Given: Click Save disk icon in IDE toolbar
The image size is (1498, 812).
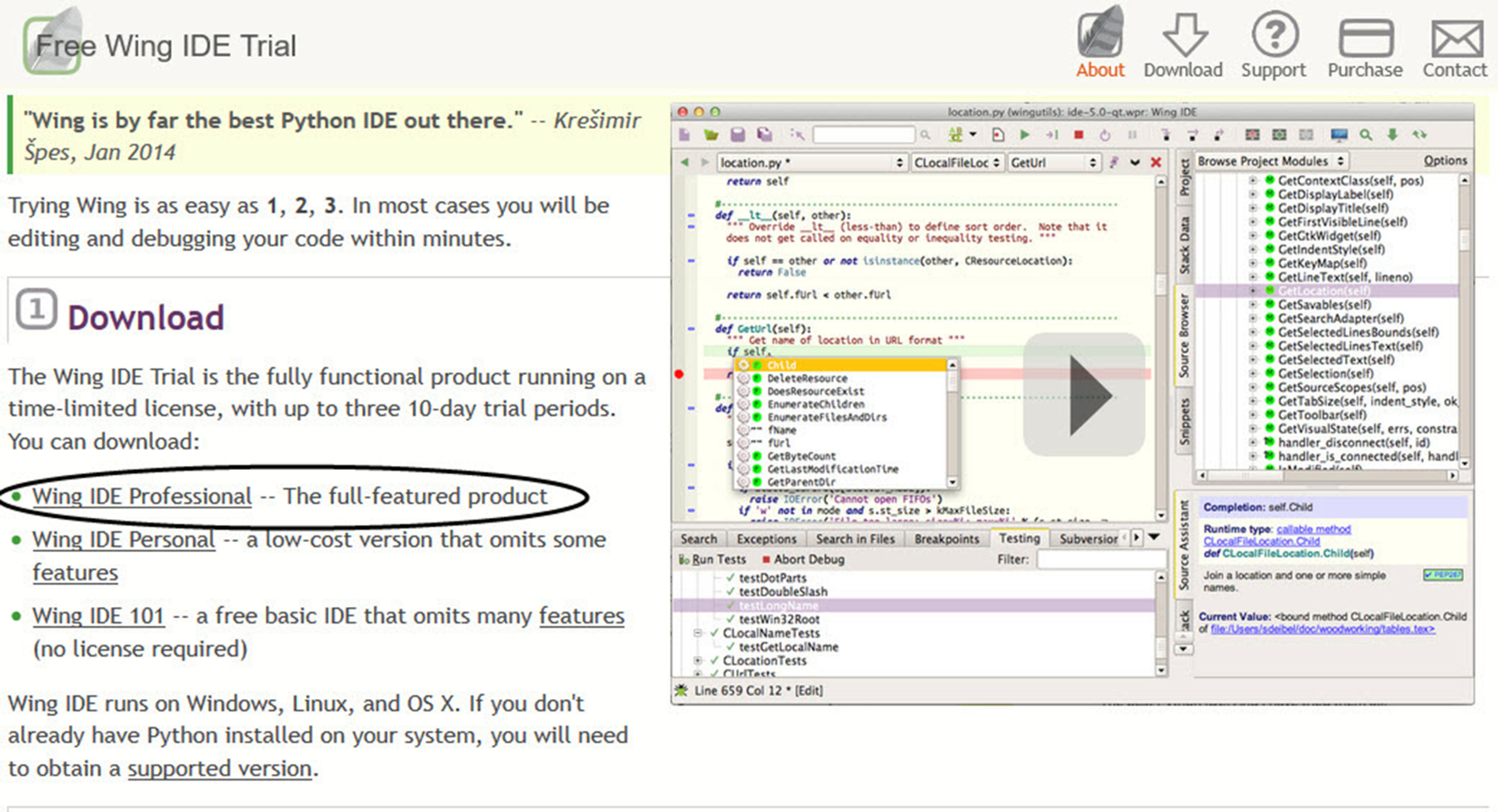Looking at the screenshot, I should coord(737,135).
